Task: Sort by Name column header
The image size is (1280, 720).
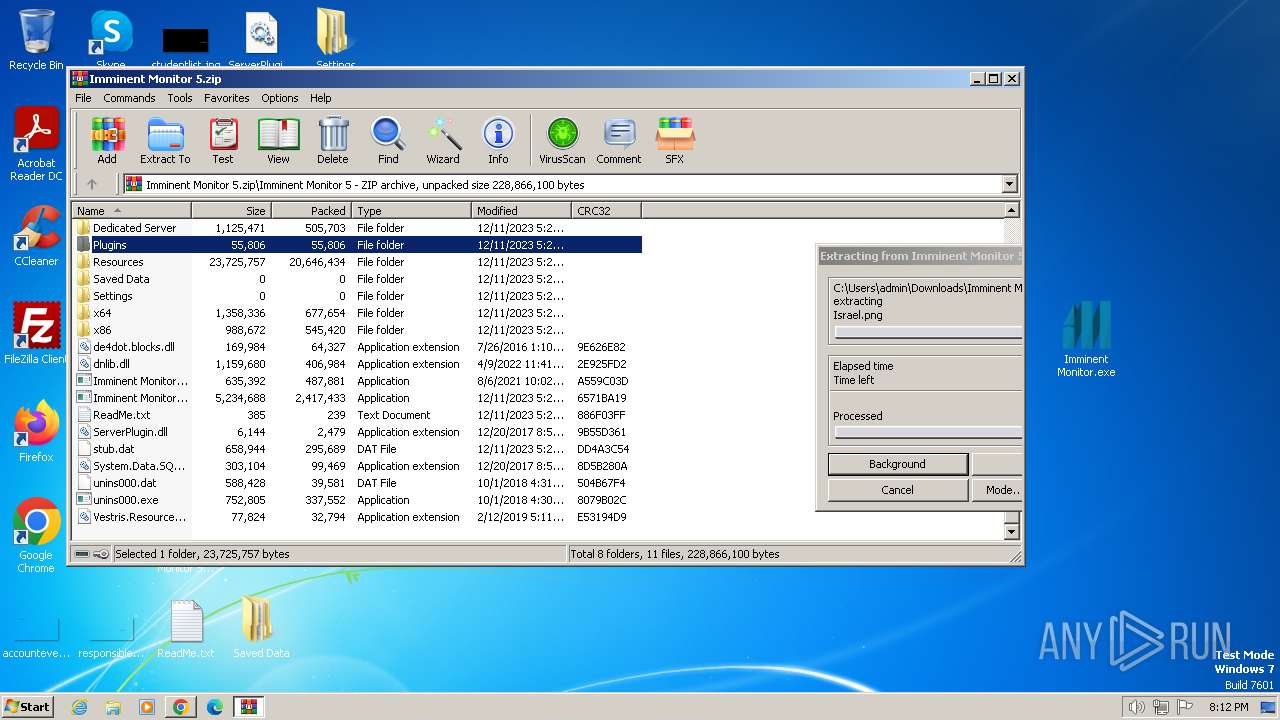Action: pos(131,211)
